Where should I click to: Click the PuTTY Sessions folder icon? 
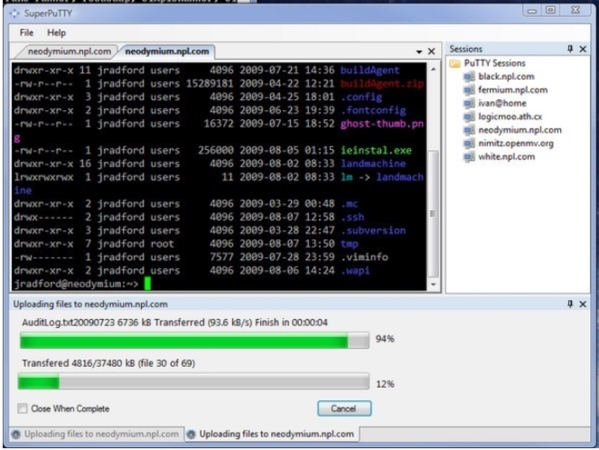455,63
